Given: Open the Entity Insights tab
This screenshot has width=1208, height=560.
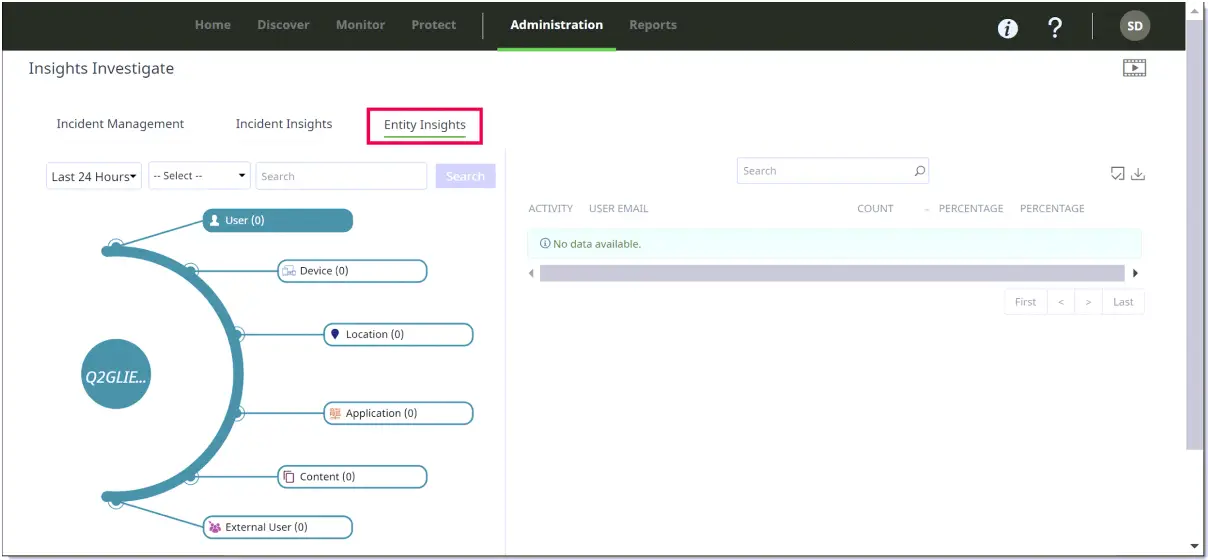Looking at the screenshot, I should coord(425,125).
